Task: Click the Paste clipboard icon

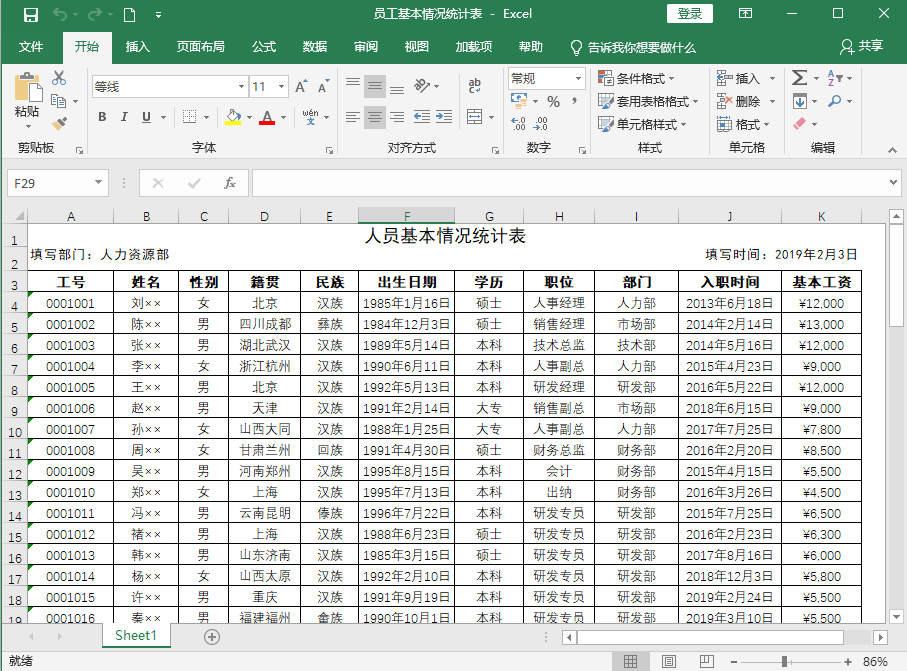Action: pos(28,88)
